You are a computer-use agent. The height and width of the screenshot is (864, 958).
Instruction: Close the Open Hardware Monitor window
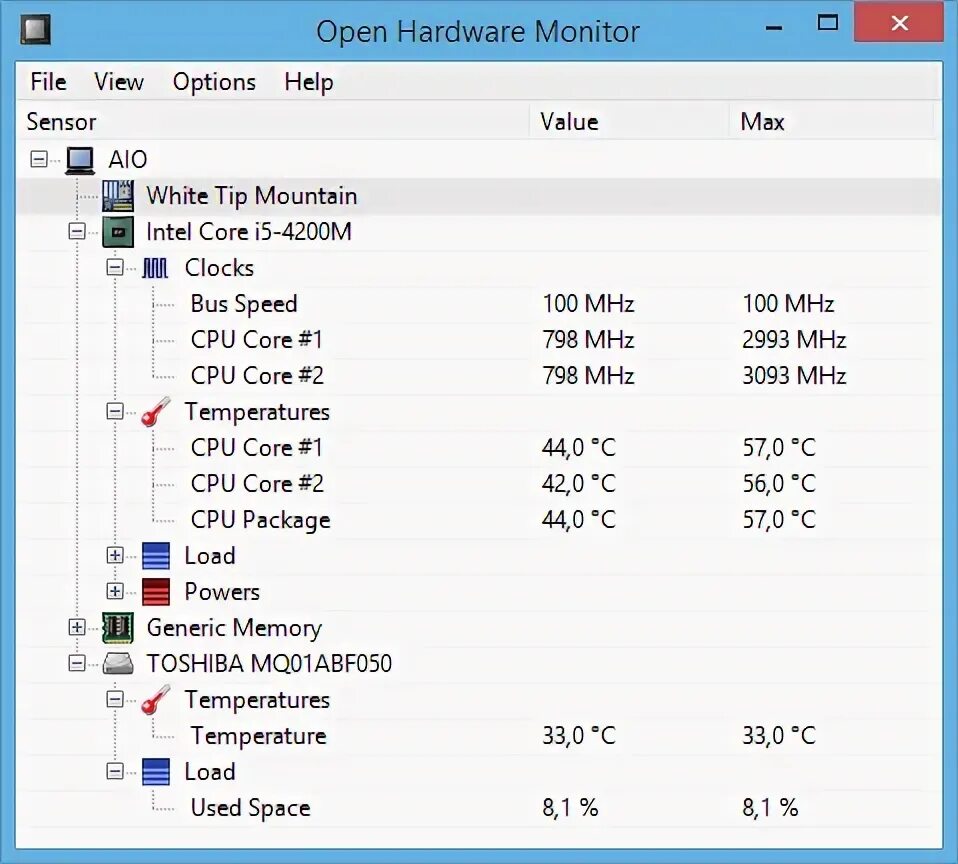pyautogui.click(x=899, y=23)
